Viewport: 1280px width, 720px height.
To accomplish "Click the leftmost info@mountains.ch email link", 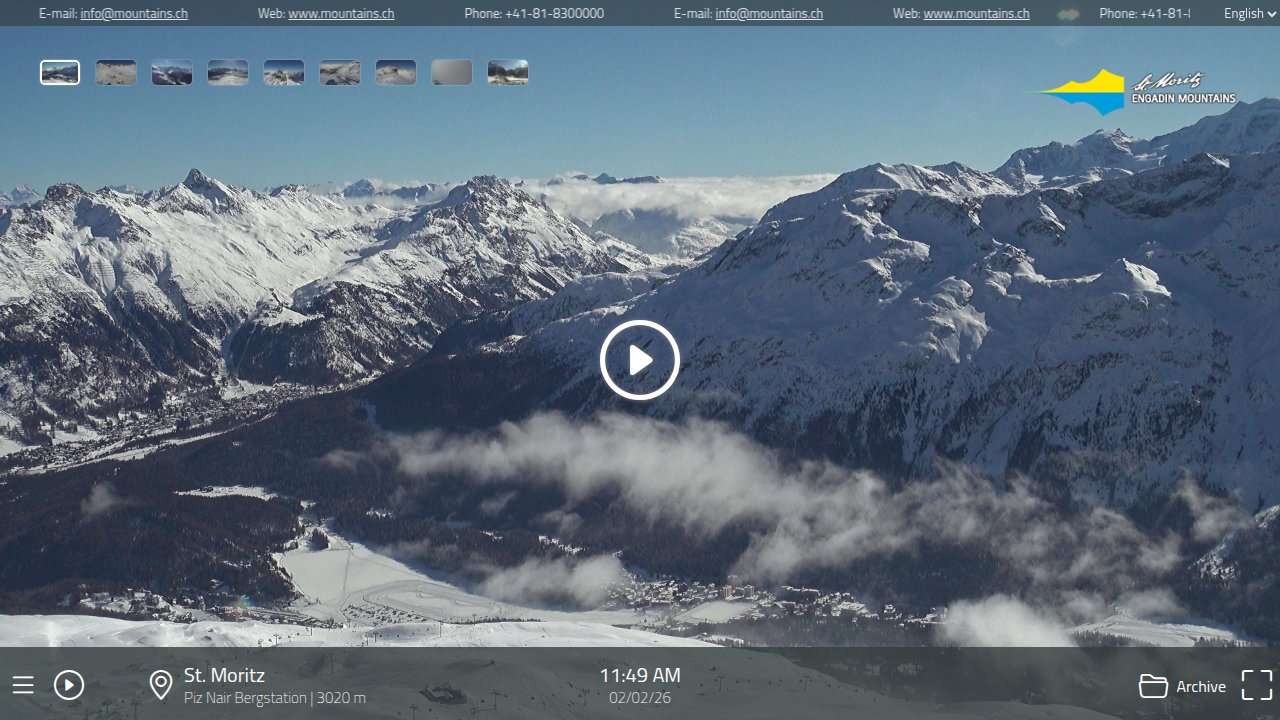I will (134, 14).
